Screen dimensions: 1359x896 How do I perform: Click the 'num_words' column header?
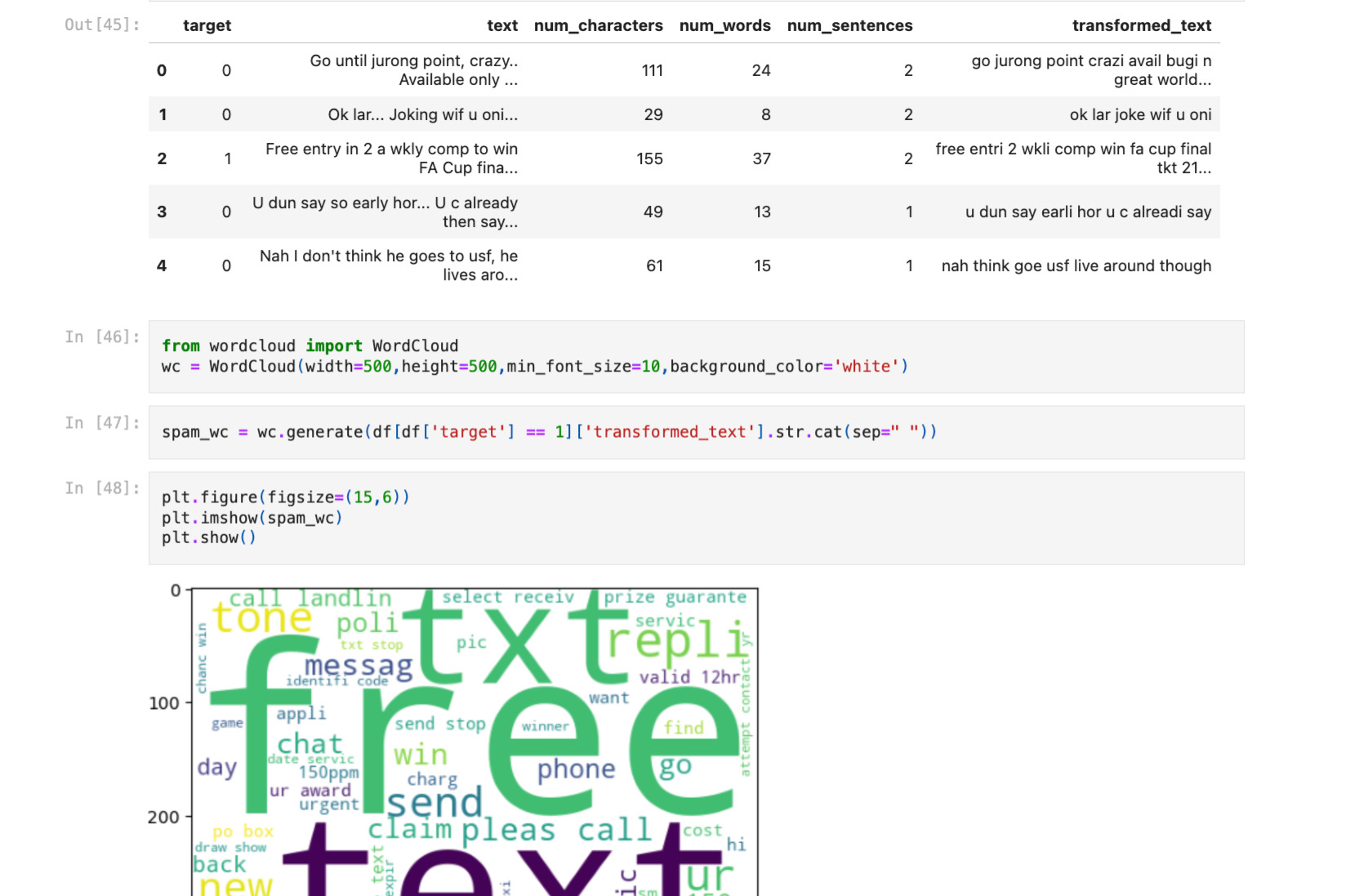724,25
